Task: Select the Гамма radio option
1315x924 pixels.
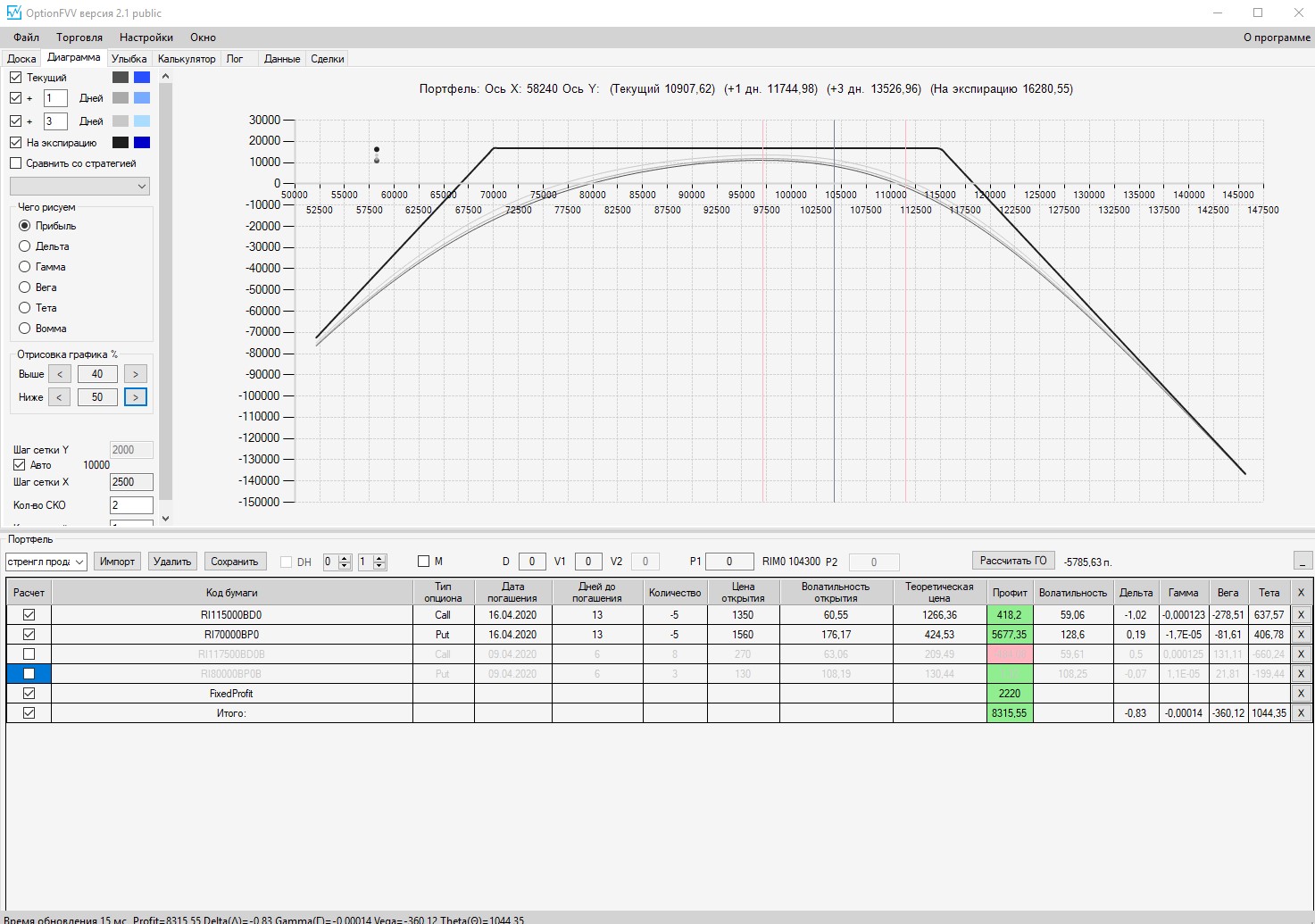Action: click(x=25, y=267)
